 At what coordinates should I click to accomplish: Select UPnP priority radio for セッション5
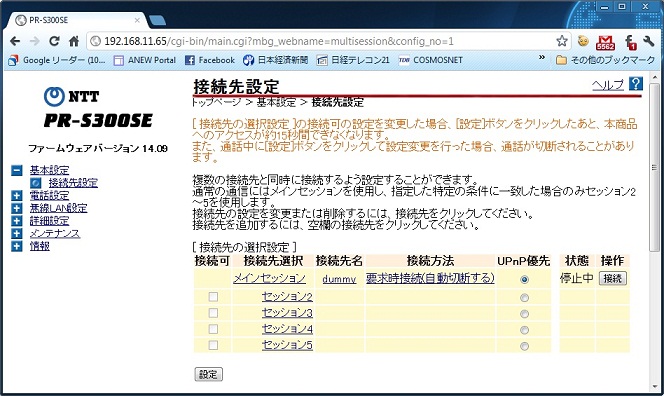pos(524,346)
